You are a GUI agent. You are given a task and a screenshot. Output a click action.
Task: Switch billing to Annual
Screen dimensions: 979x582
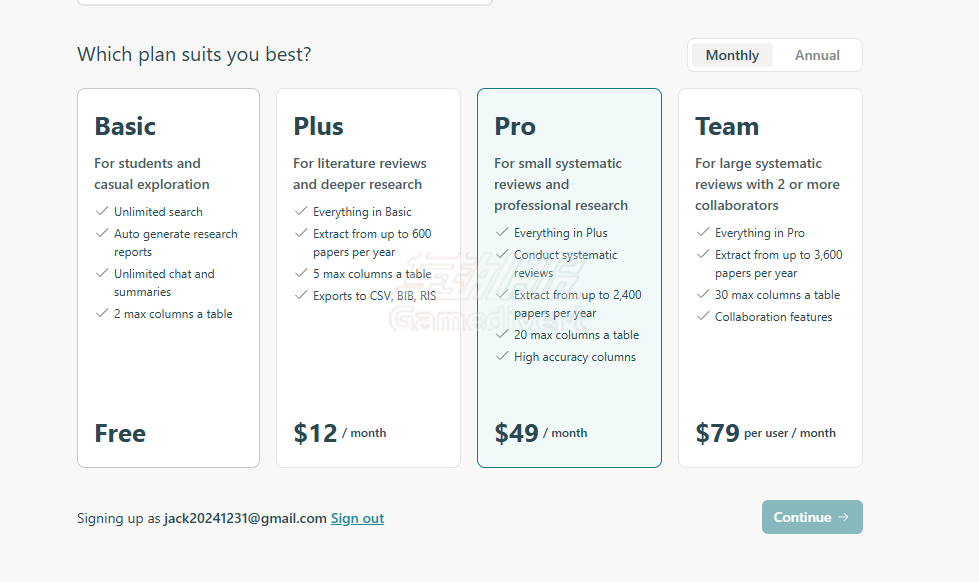click(x=817, y=55)
